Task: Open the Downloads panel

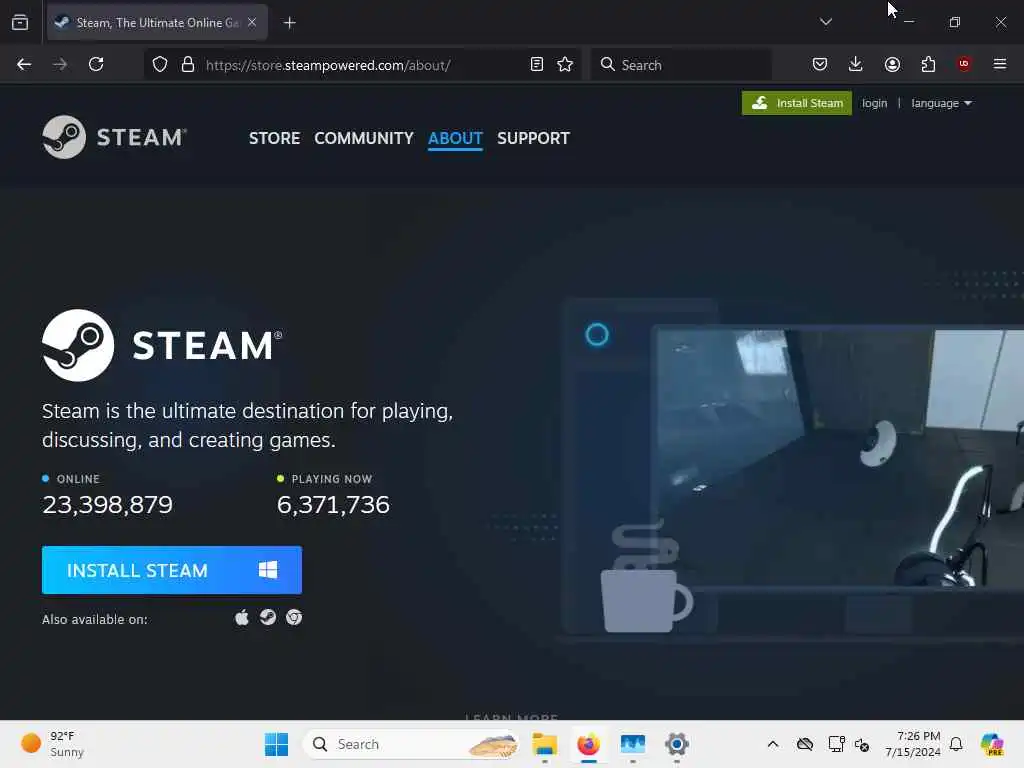Action: [x=856, y=64]
